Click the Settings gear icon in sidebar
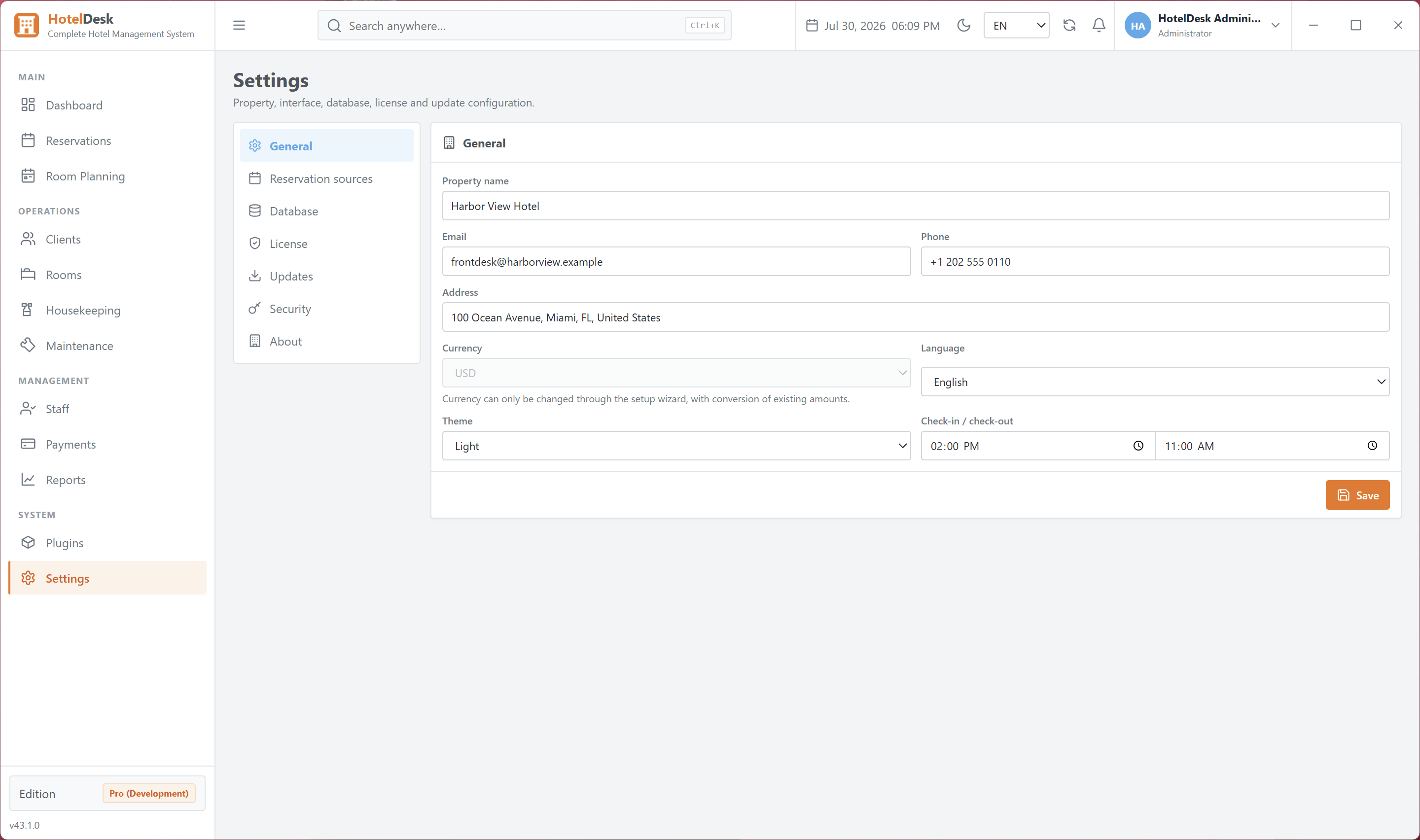 click(28, 578)
